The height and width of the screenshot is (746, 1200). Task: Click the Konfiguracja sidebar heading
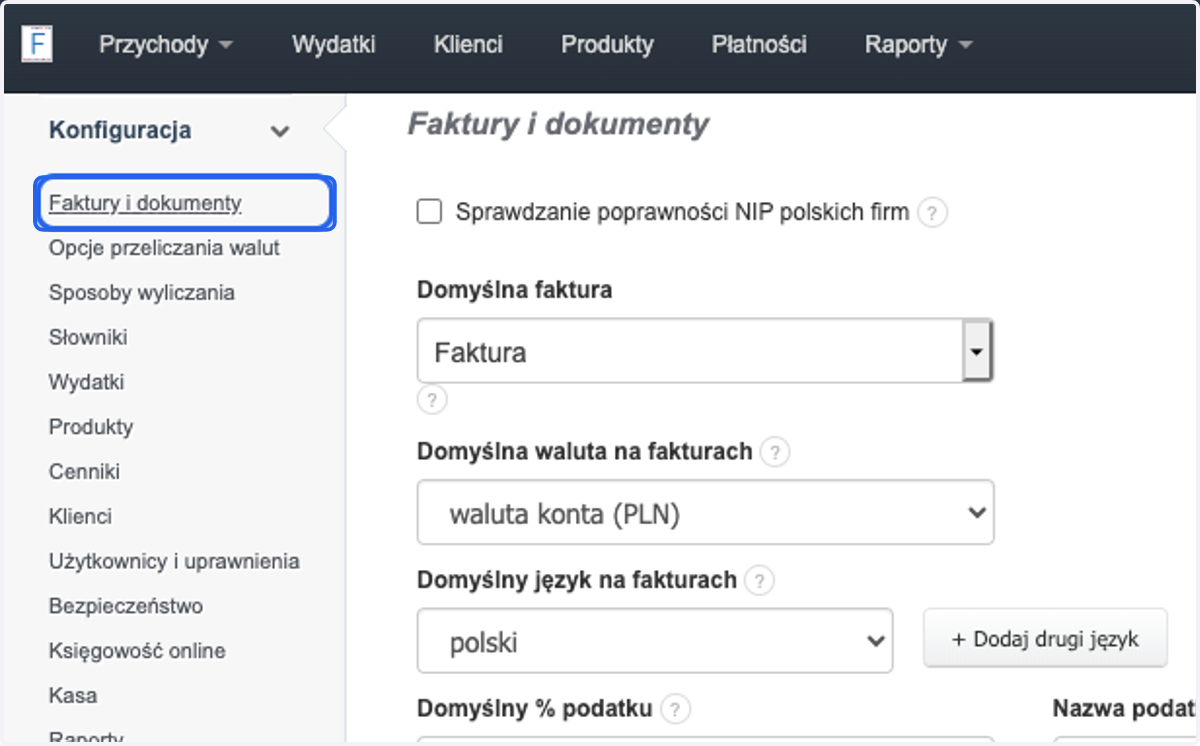120,131
